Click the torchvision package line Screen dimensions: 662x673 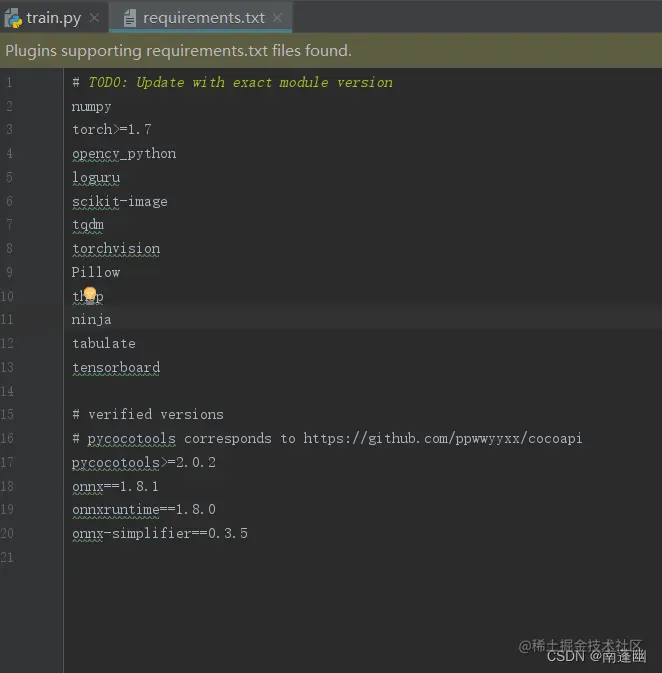[116, 249]
